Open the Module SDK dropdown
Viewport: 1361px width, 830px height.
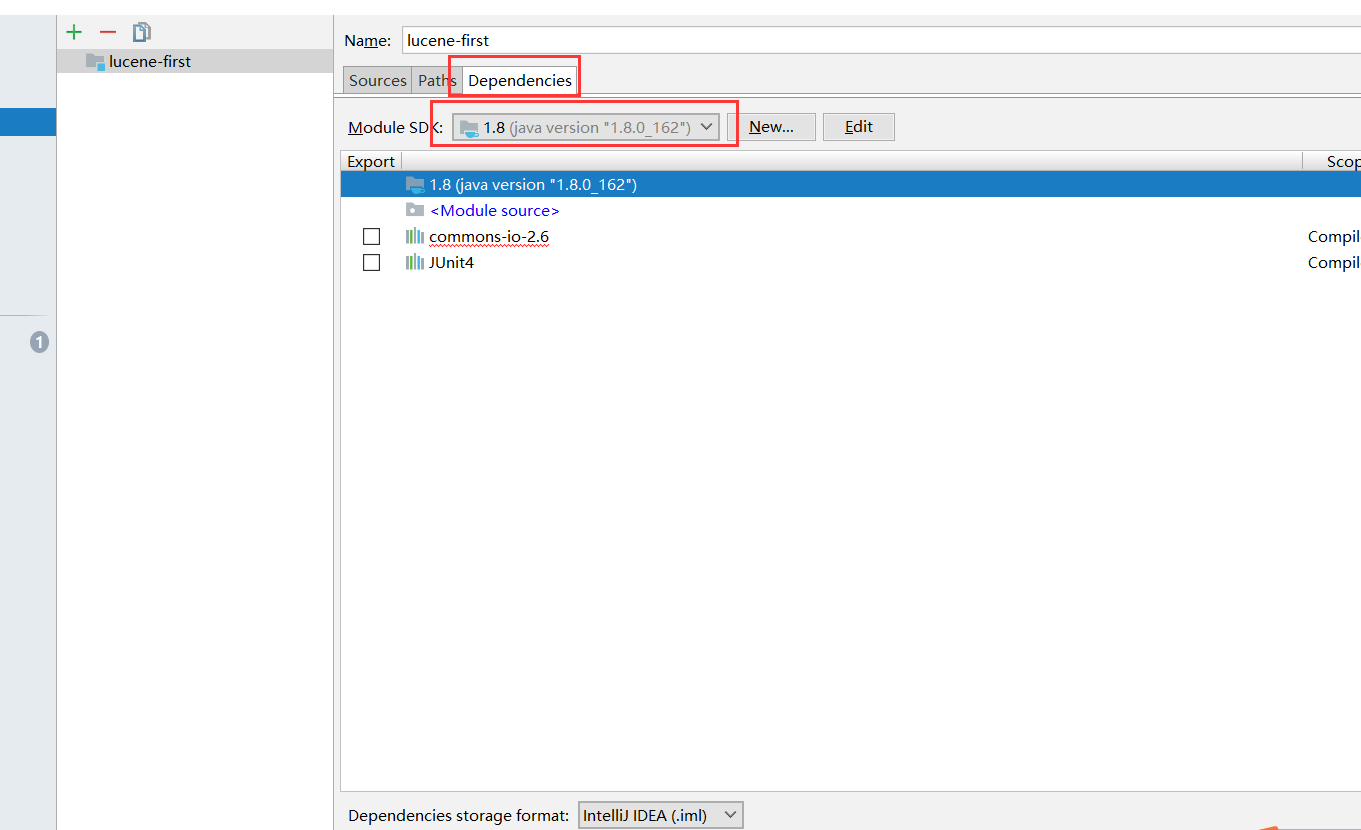(x=707, y=127)
